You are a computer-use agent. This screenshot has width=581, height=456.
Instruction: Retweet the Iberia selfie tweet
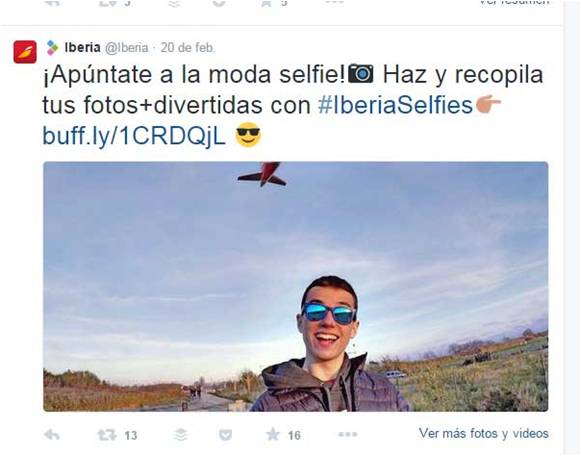tap(107, 435)
